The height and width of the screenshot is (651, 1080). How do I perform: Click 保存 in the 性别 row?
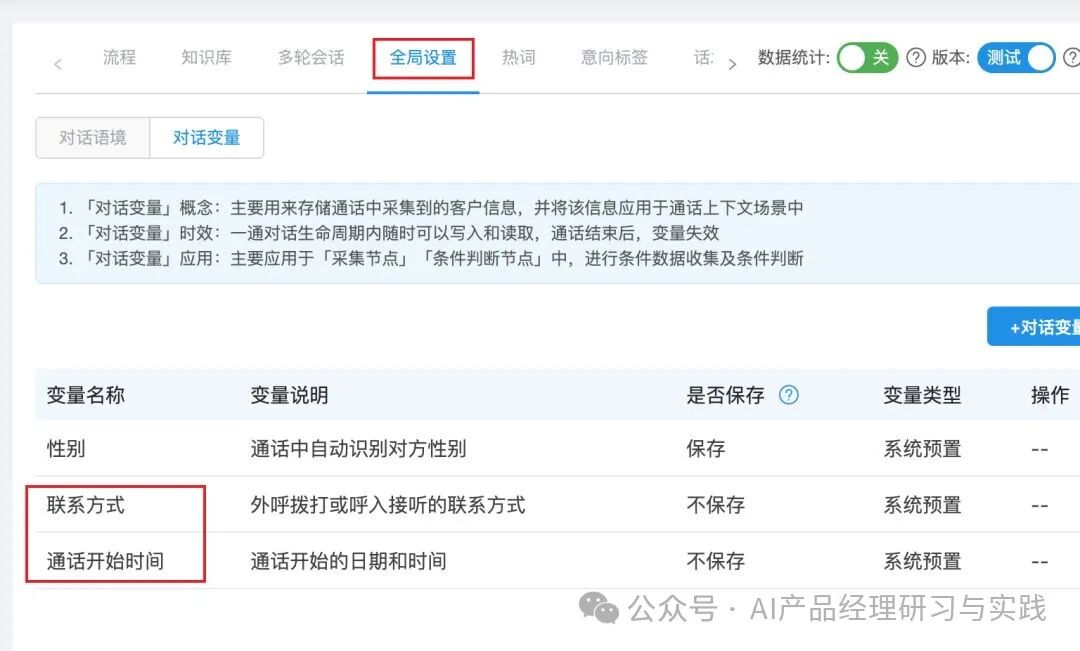(x=706, y=449)
